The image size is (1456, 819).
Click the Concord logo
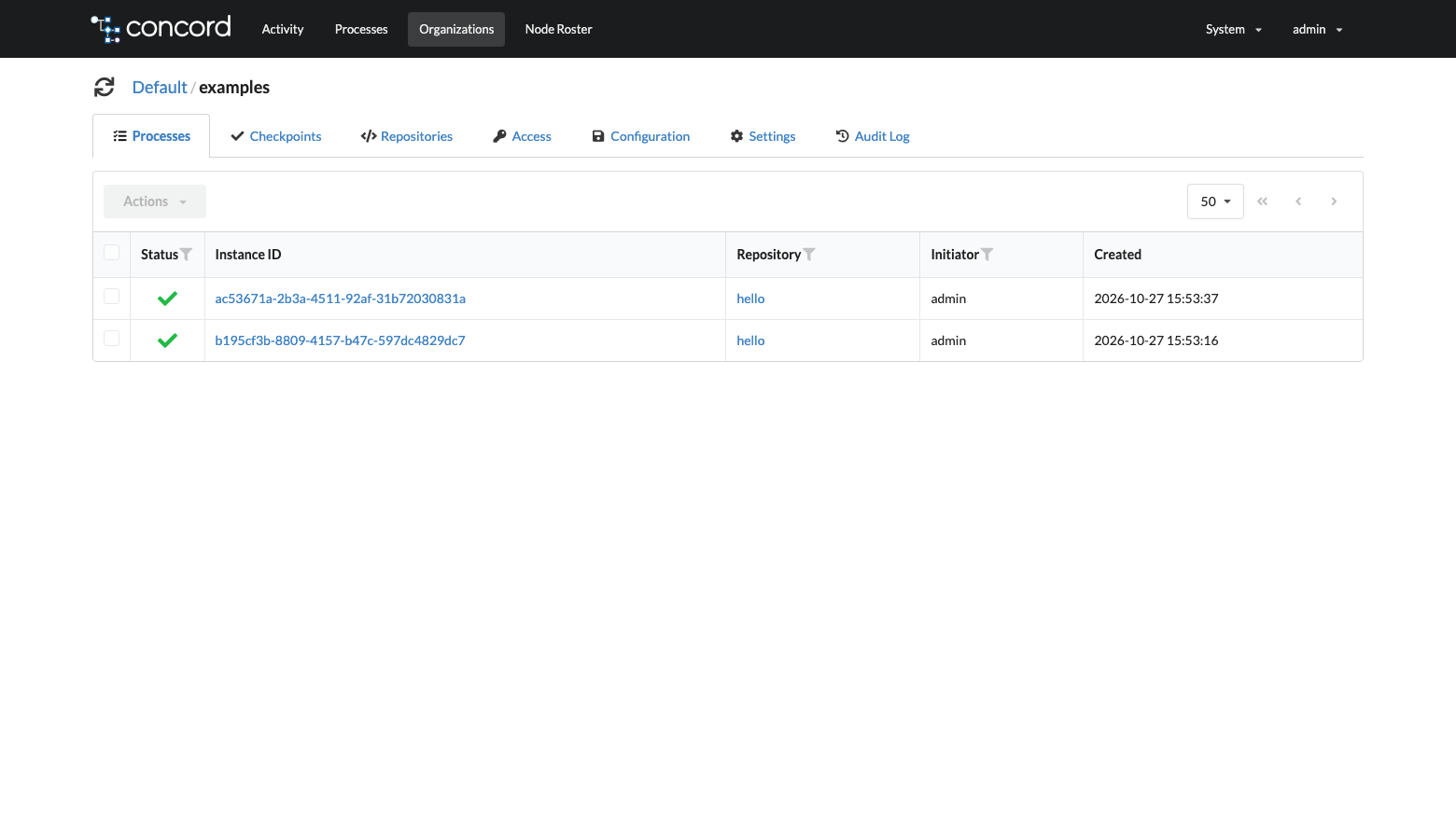coord(161,28)
